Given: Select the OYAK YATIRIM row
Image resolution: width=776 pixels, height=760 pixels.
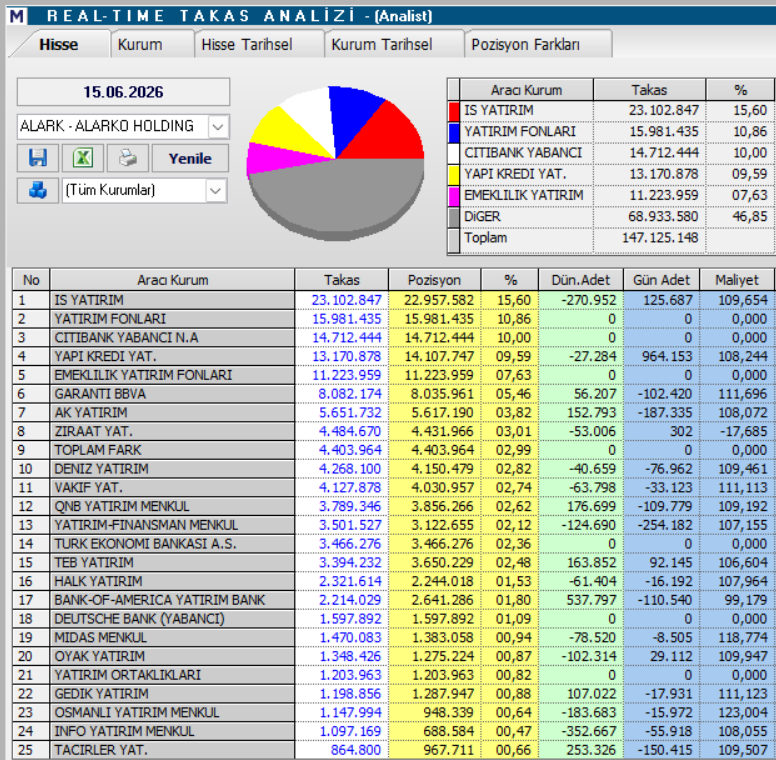Looking at the screenshot, I should (394, 657).
